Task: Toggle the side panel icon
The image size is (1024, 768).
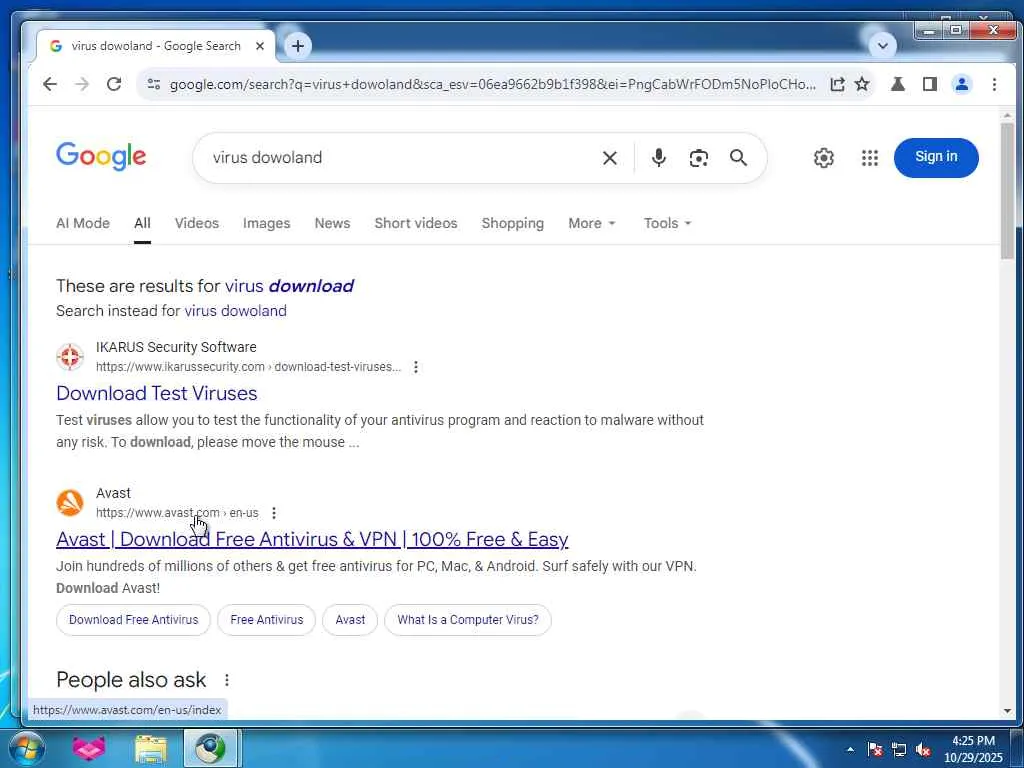Action: (x=930, y=84)
